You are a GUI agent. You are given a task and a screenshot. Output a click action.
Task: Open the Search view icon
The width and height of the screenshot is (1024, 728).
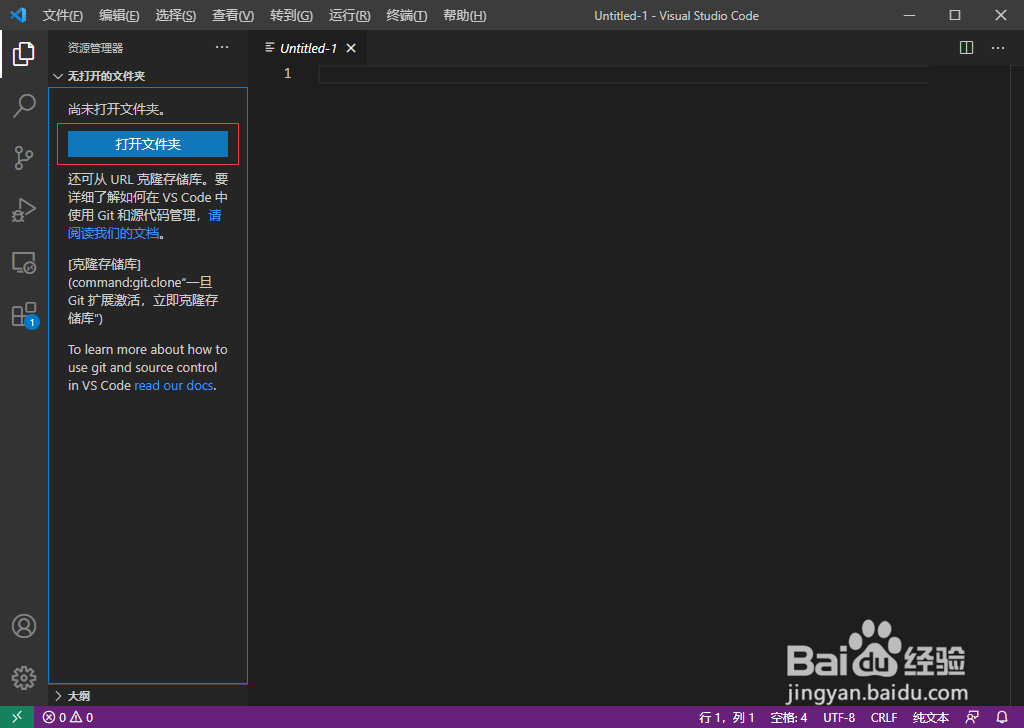[x=24, y=105]
